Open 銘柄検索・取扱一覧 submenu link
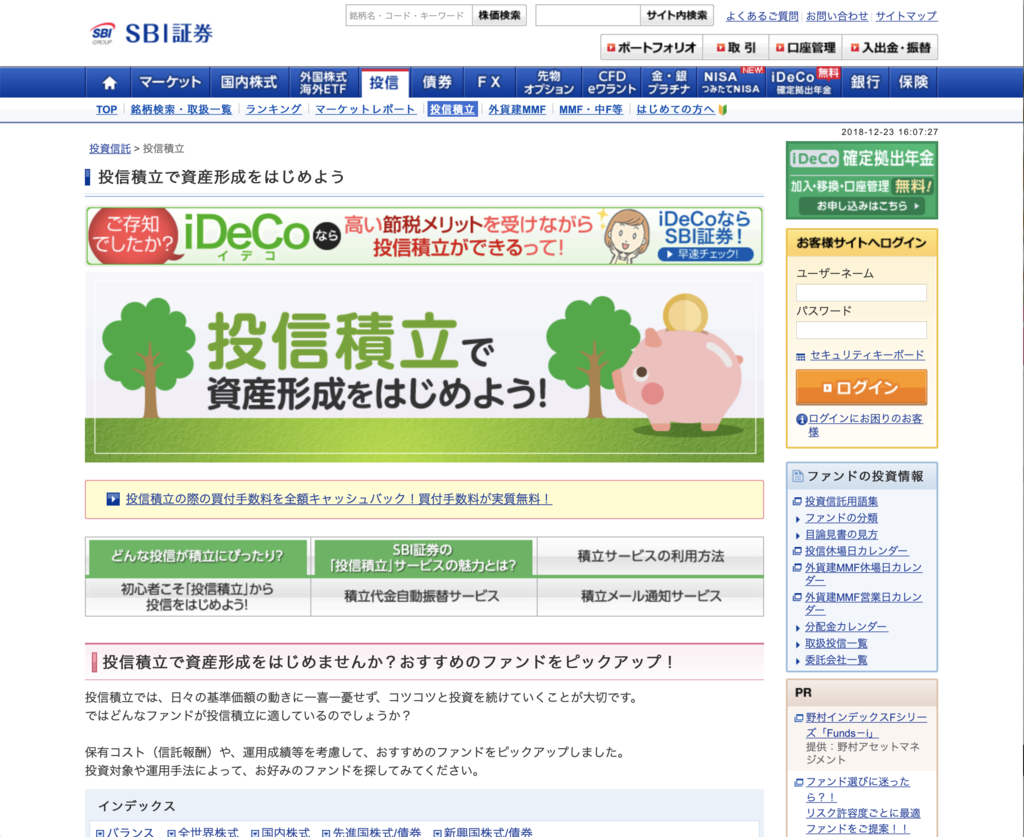Viewport: 1024px width, 837px height. click(x=181, y=110)
